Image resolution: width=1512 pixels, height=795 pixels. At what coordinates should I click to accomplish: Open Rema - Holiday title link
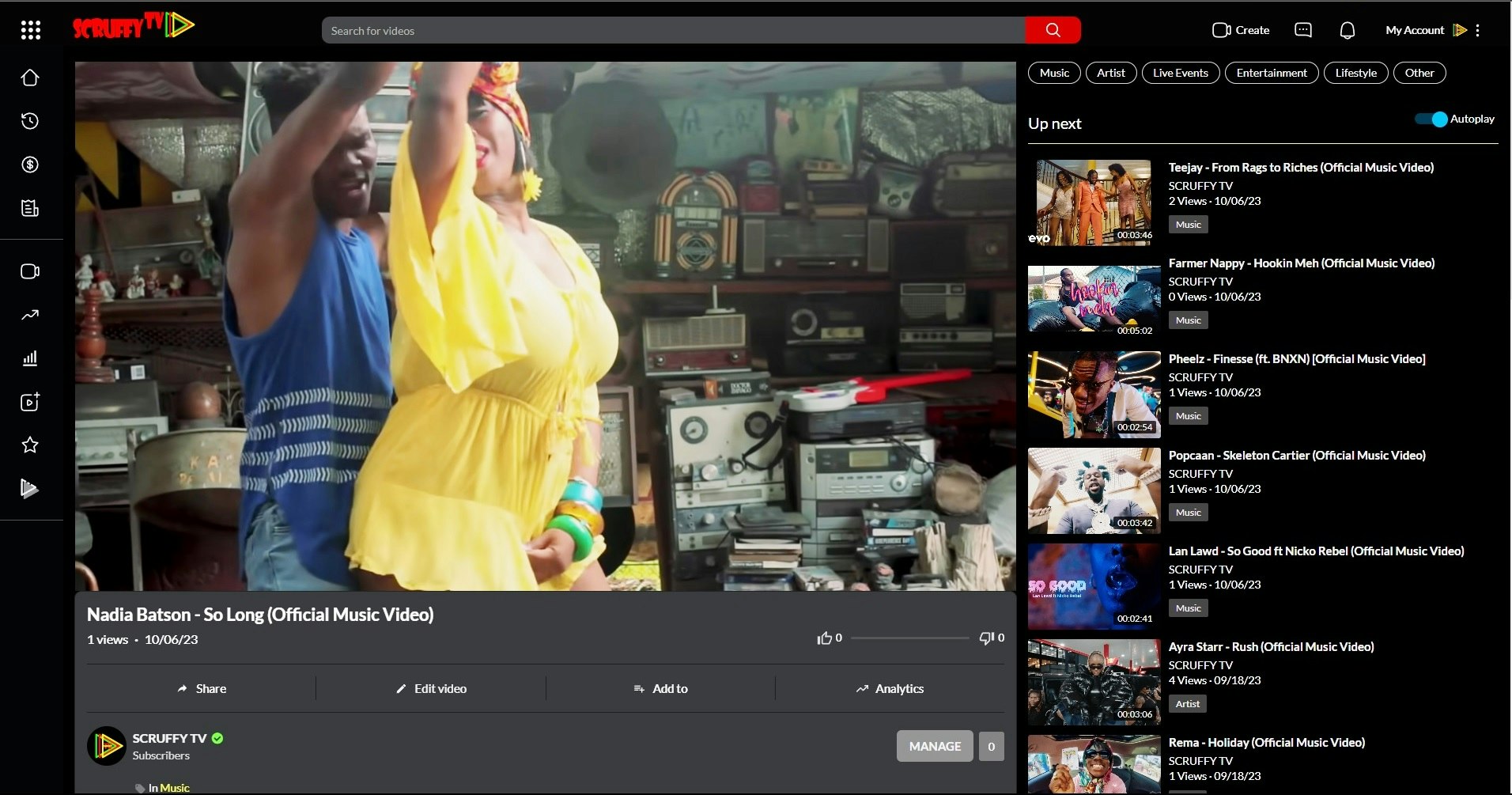coord(1267,742)
